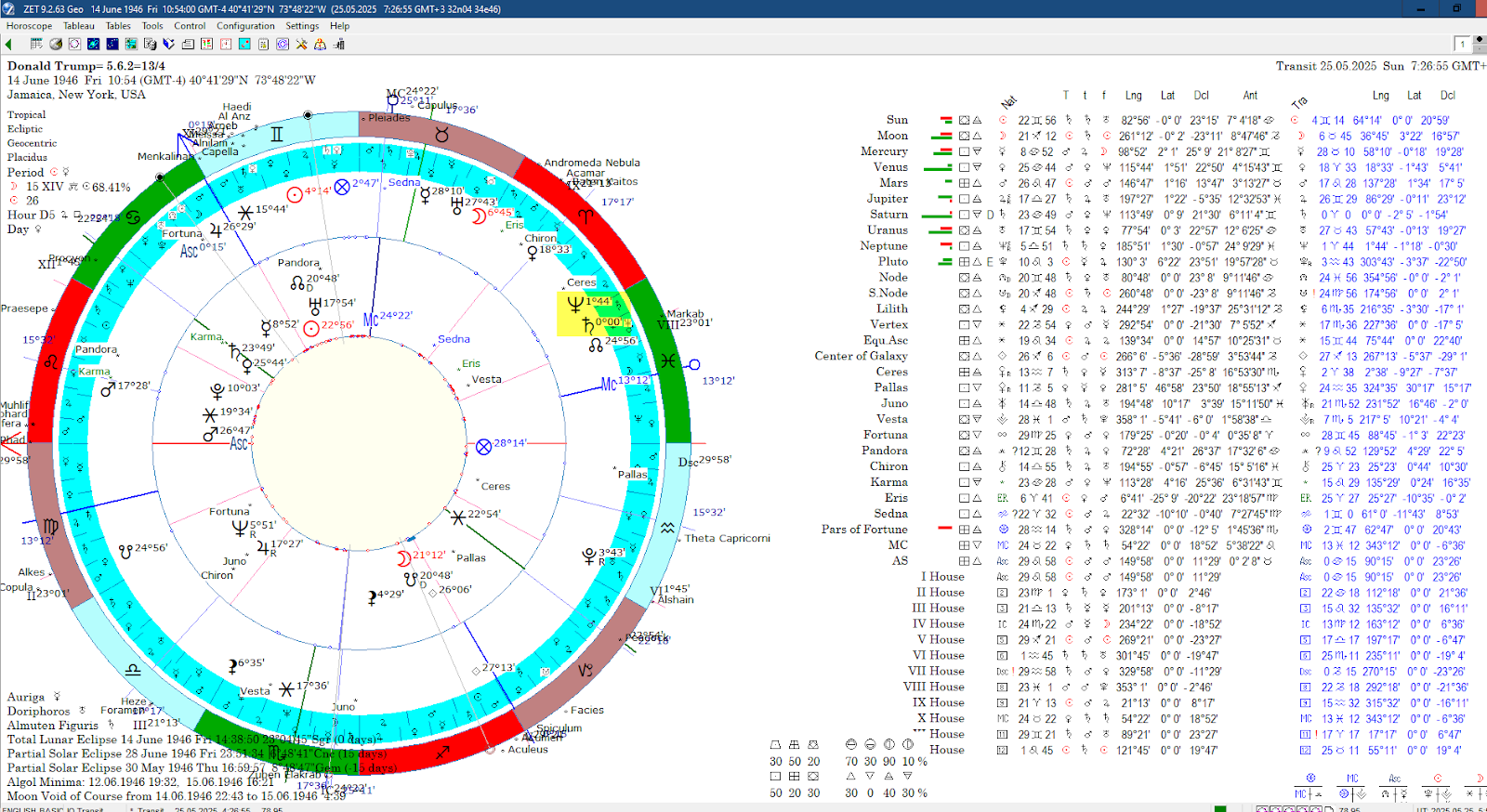Click the Tropical zodiac label
Viewport: 1487px width, 812px height.
26,114
